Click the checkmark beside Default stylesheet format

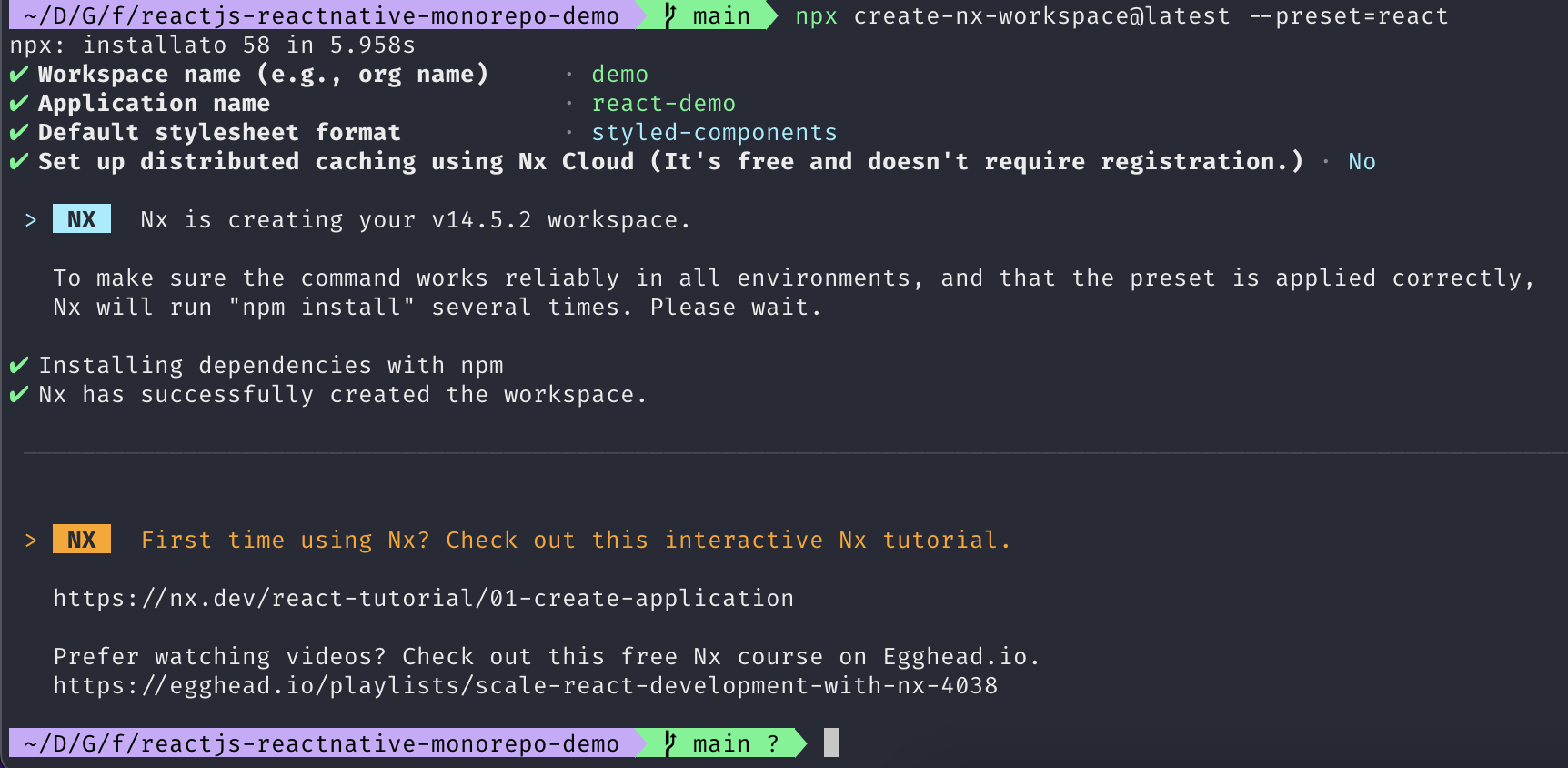click(x=19, y=132)
